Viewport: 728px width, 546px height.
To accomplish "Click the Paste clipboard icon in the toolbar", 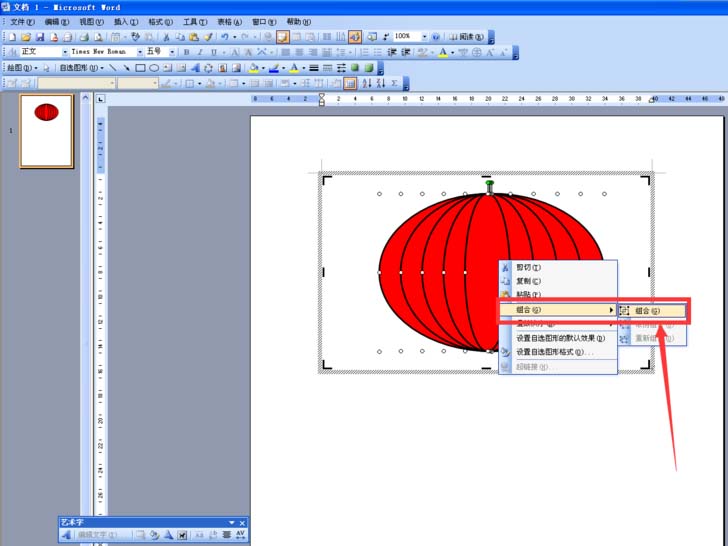I will point(194,37).
